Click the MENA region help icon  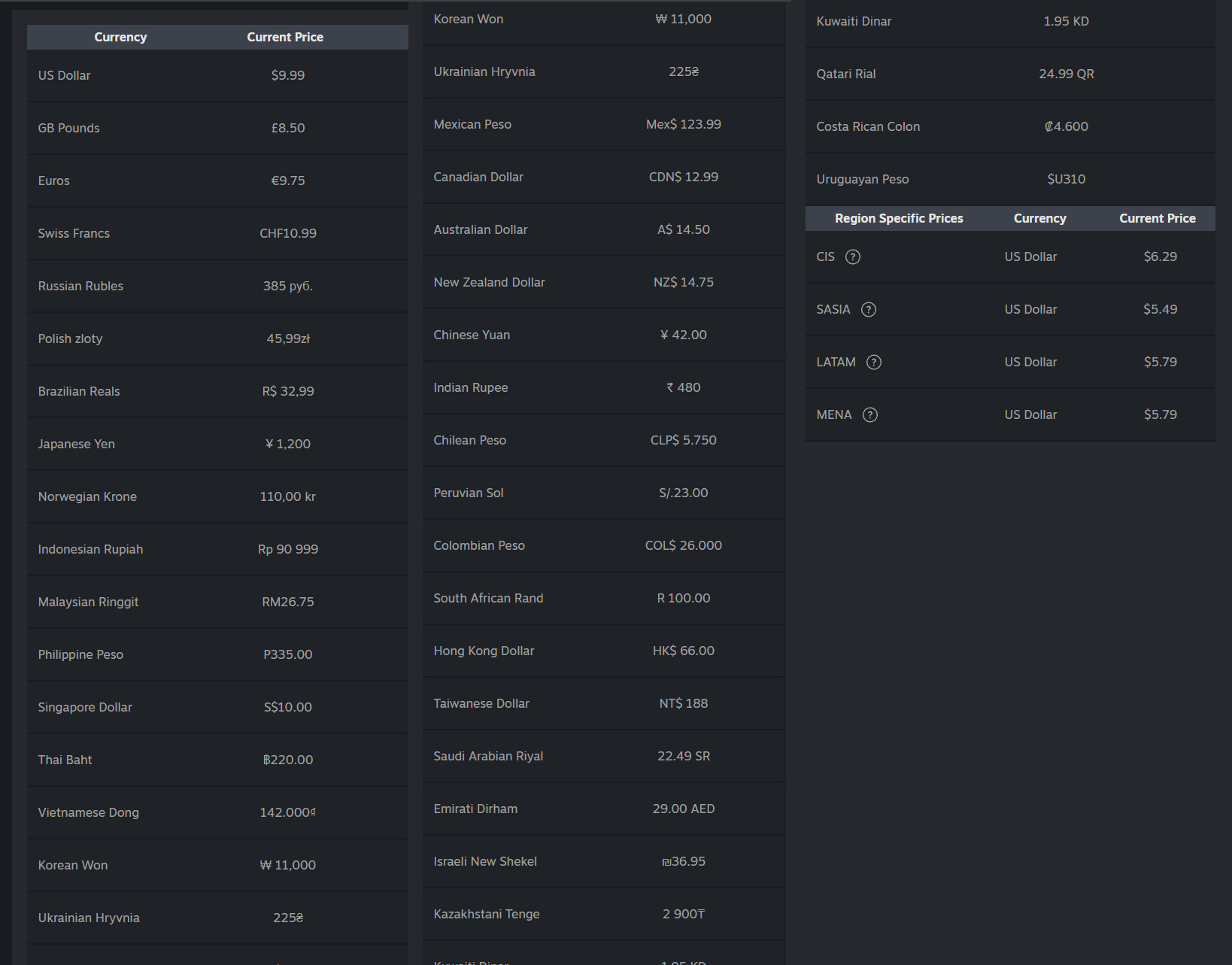(x=870, y=415)
